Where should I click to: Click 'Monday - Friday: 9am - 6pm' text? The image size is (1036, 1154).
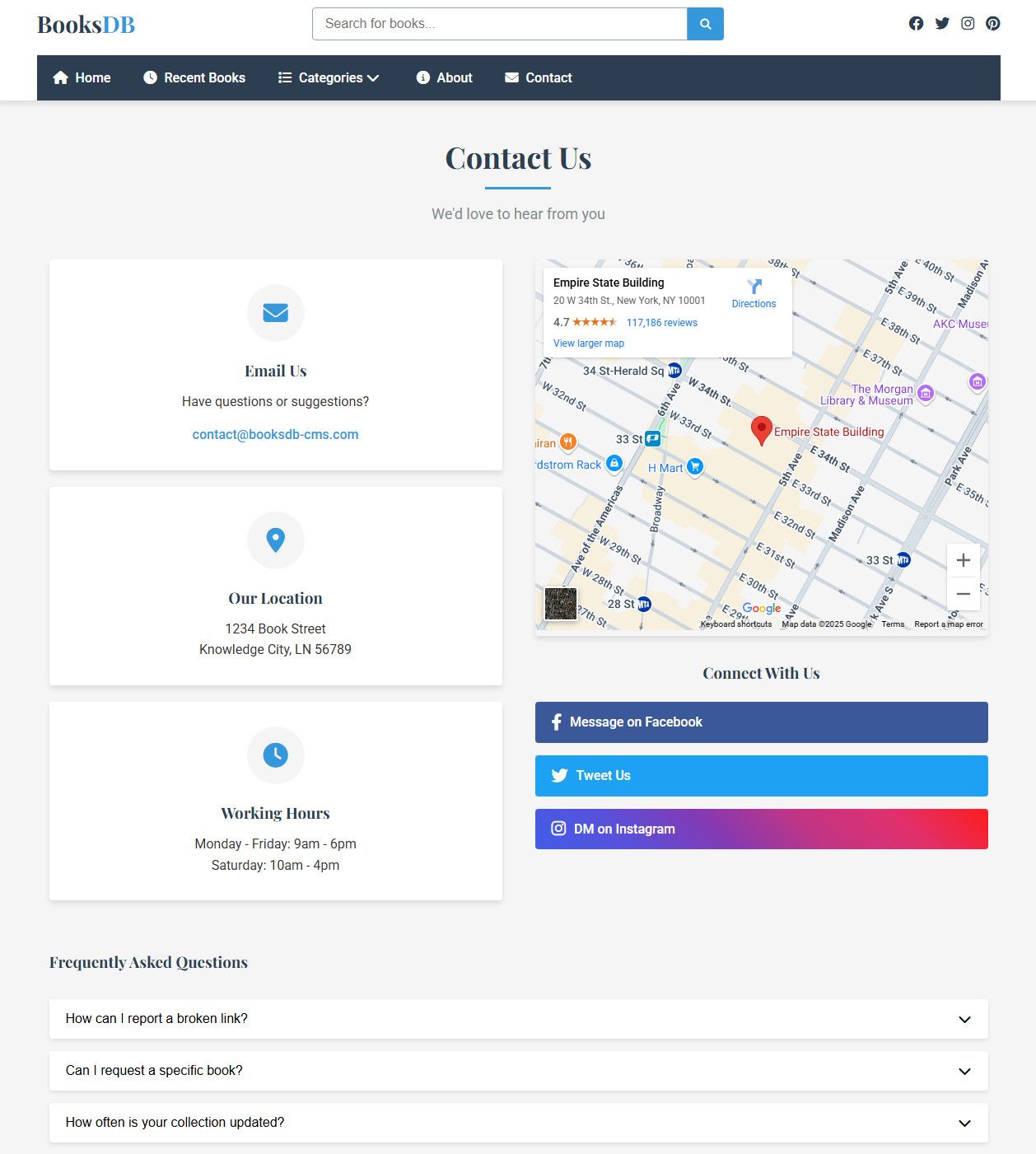click(x=276, y=843)
